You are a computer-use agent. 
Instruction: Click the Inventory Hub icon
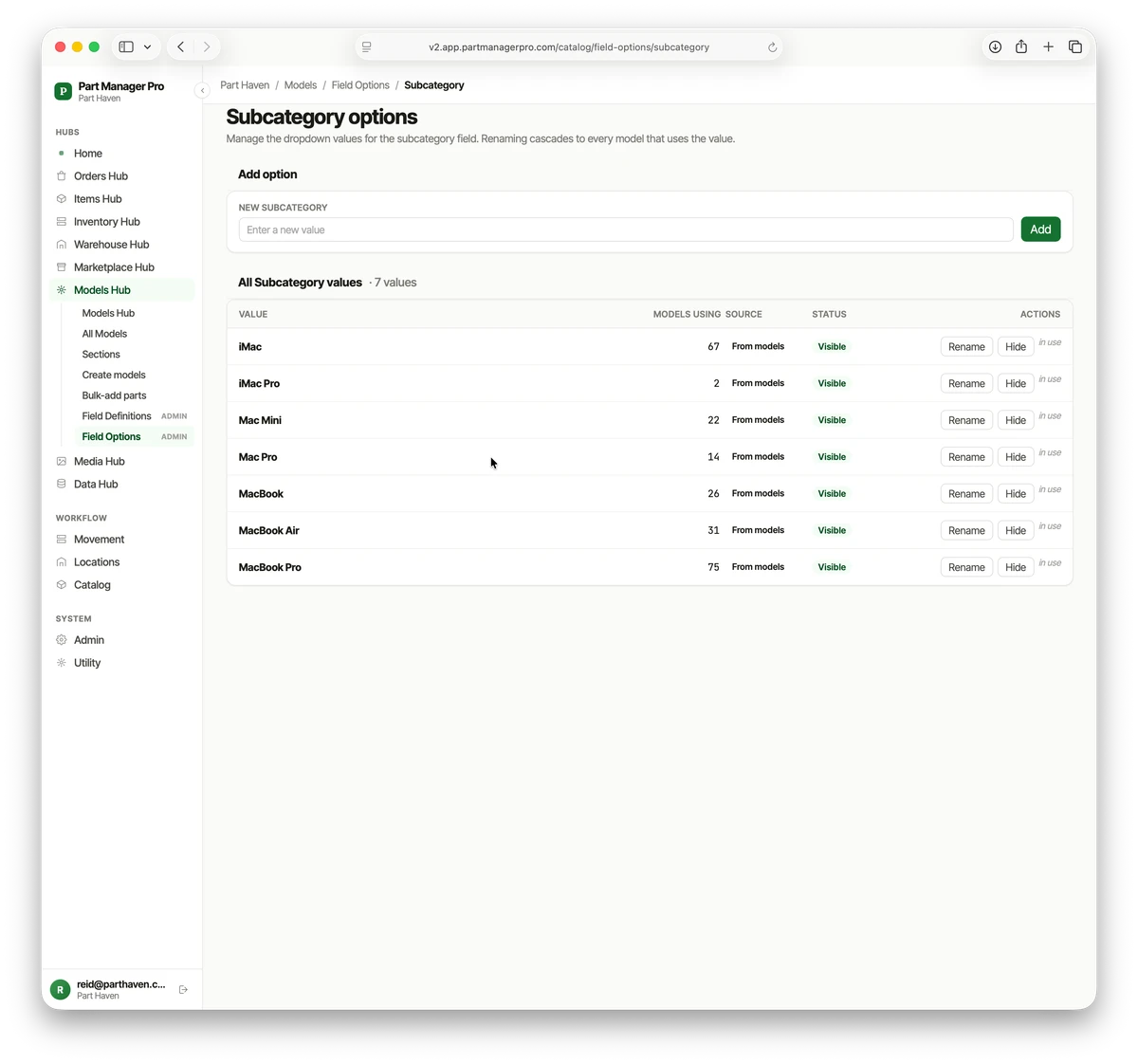[x=62, y=222]
